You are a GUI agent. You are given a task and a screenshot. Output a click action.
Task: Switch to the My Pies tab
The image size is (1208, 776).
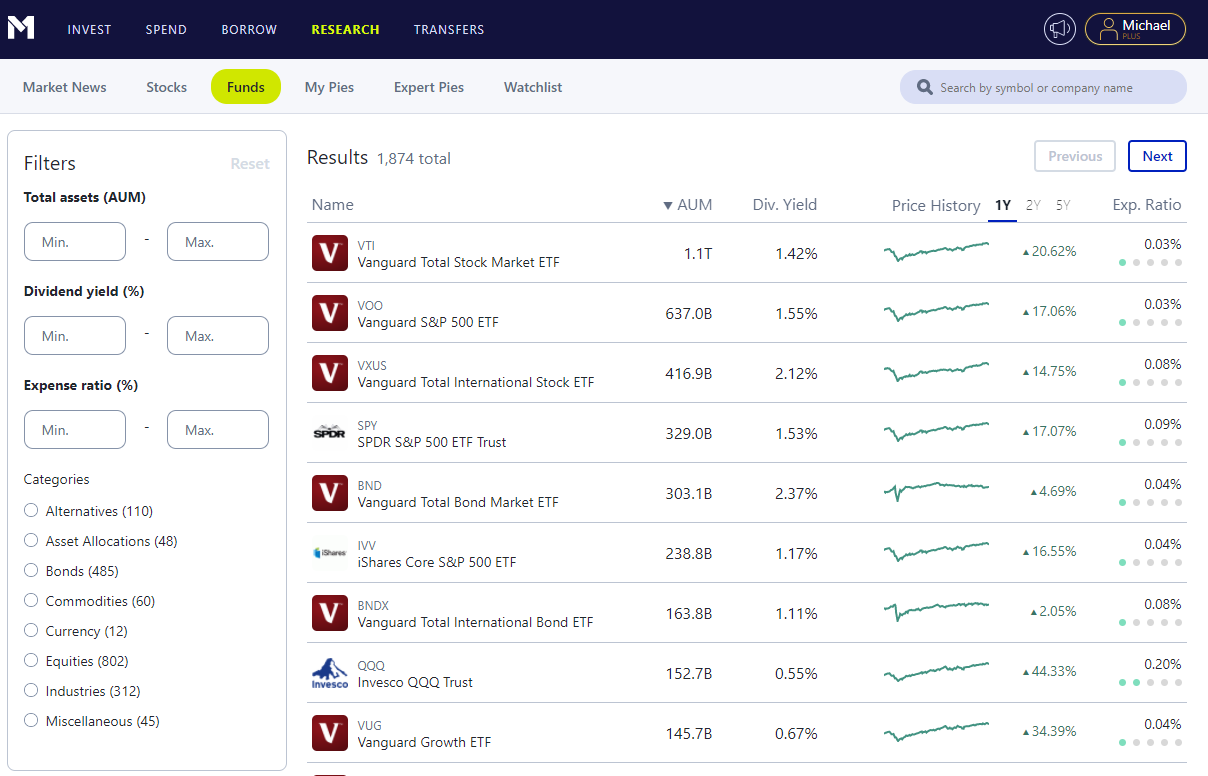point(329,87)
